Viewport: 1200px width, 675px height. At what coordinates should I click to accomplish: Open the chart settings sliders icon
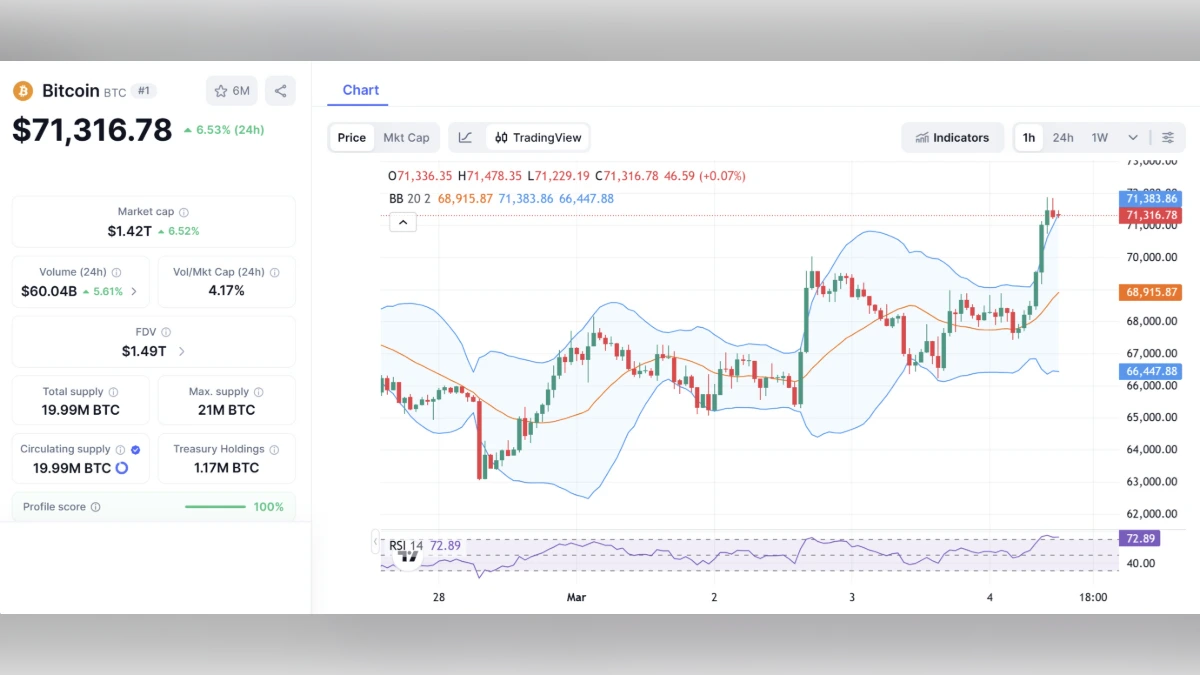tap(1168, 137)
